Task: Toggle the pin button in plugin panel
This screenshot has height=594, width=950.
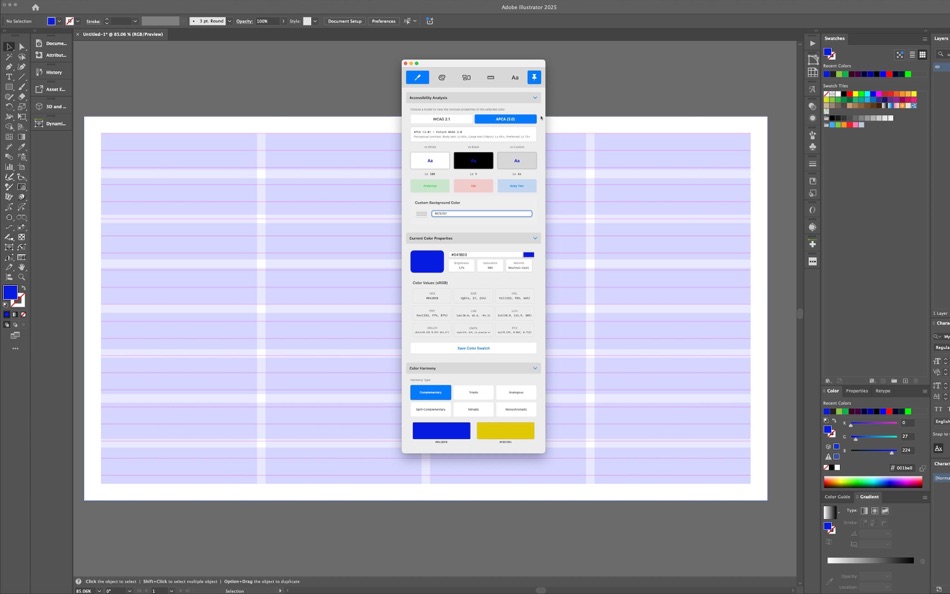Action: 534,78
